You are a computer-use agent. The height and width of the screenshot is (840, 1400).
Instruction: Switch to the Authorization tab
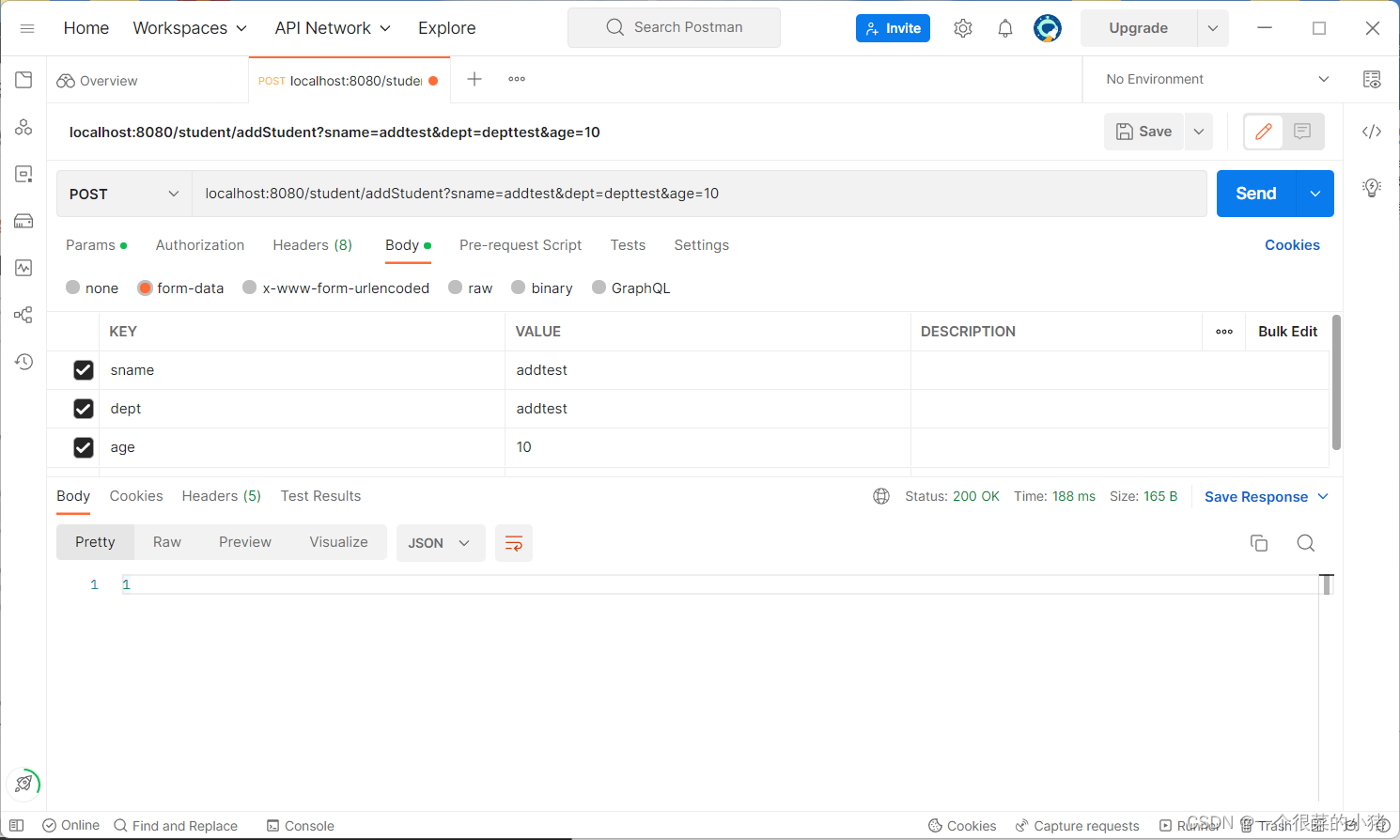pyautogui.click(x=200, y=245)
